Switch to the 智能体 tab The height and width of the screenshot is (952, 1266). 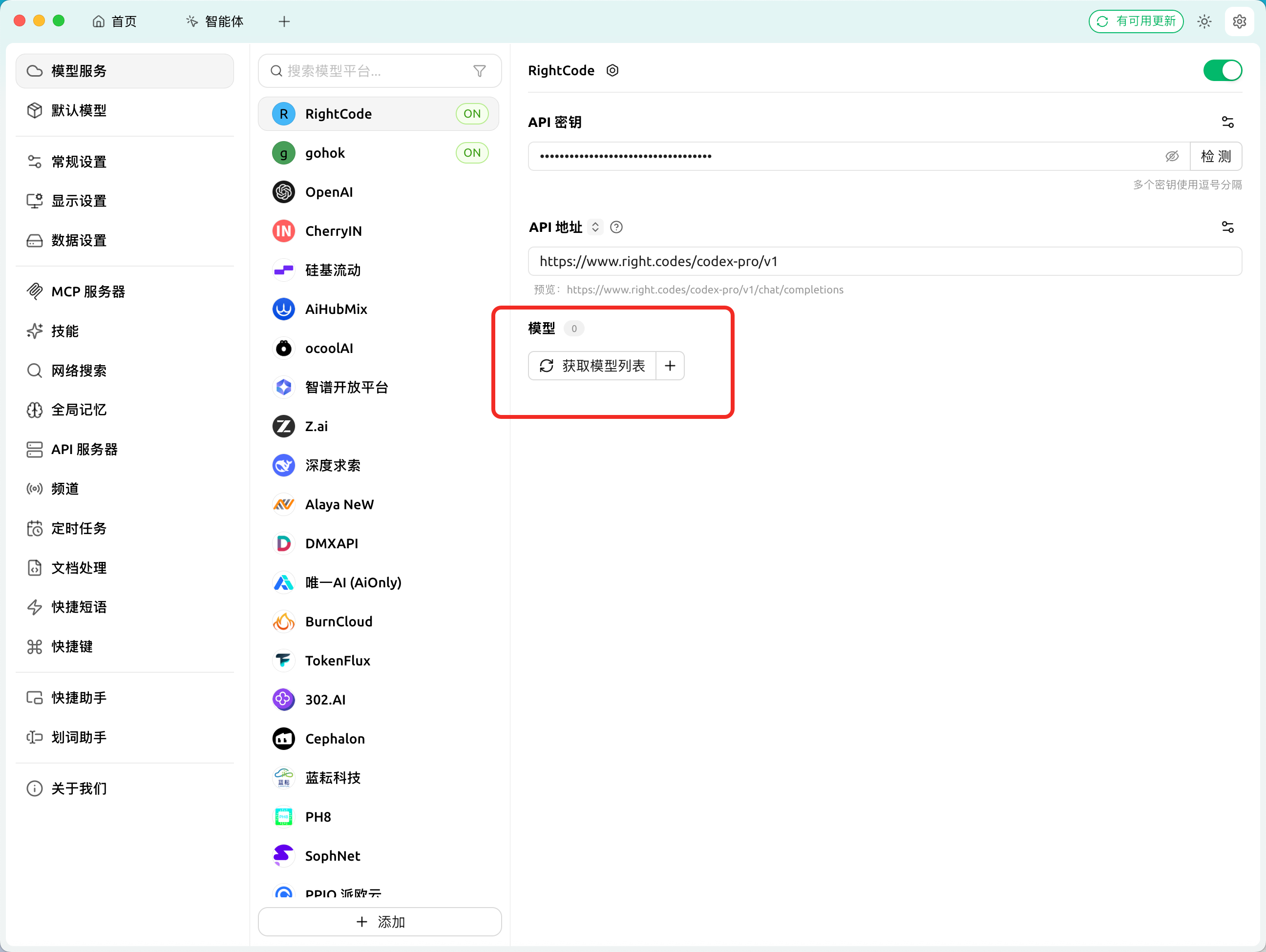tap(215, 22)
